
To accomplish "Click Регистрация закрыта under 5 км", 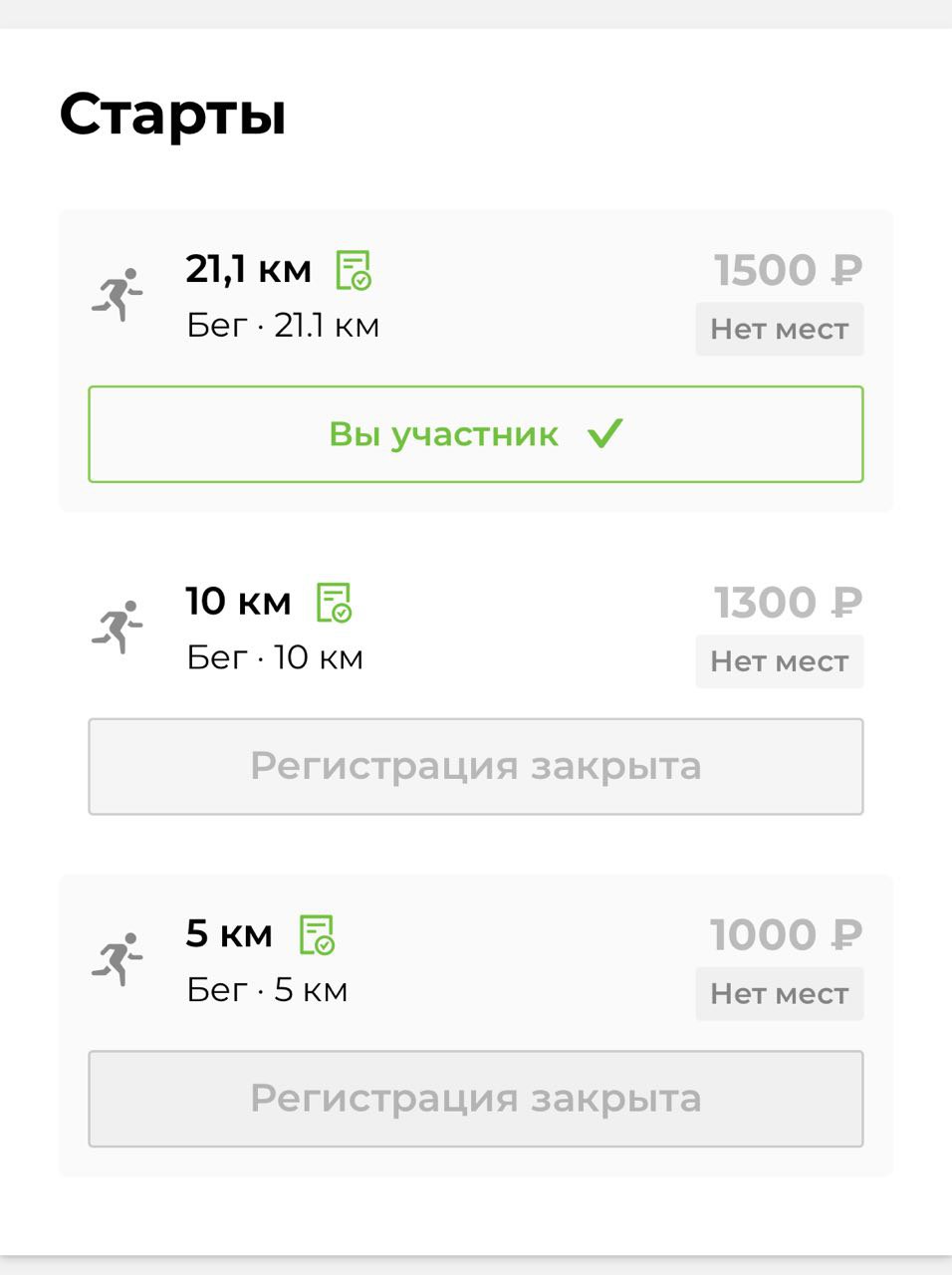I will coord(476,1099).
